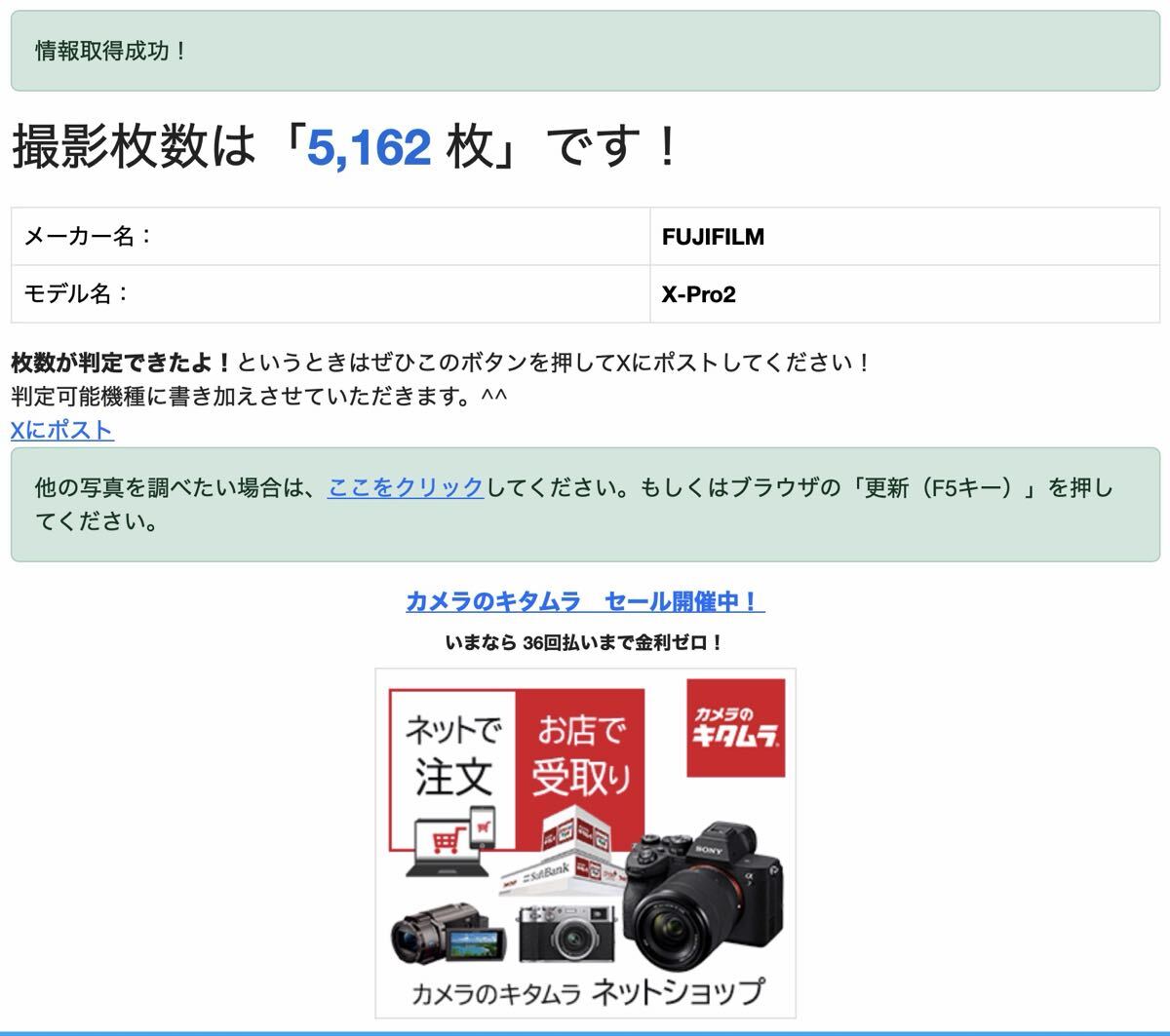Image resolution: width=1170 pixels, height=1036 pixels.
Task: Open the 'ここをクリック' link
Action: pos(406,487)
